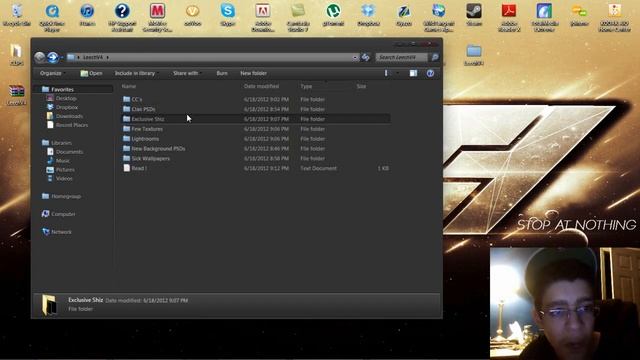Sort files by the Size column header
Image resolution: width=640 pixels, height=360 pixels.
[x=361, y=86]
